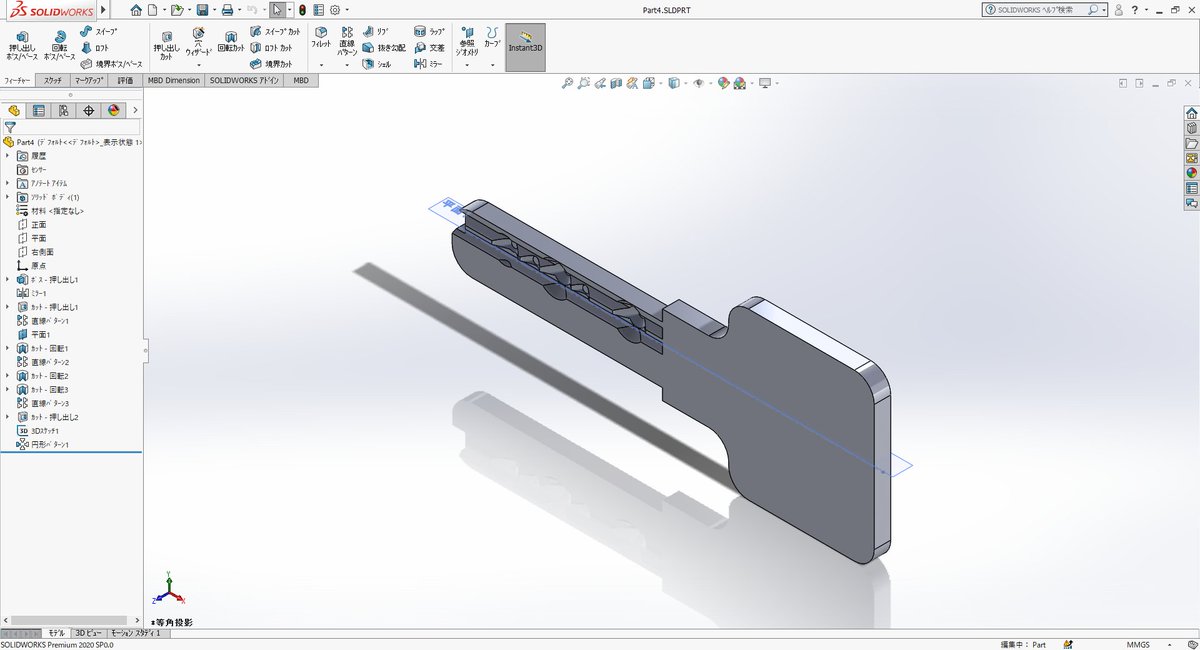Click the 直線パターン linear pattern tool

pos(347,40)
